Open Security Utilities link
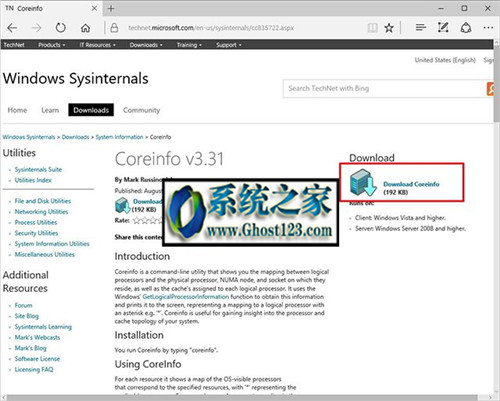Screen dimensions: 500x401 pyautogui.click(x=36, y=233)
